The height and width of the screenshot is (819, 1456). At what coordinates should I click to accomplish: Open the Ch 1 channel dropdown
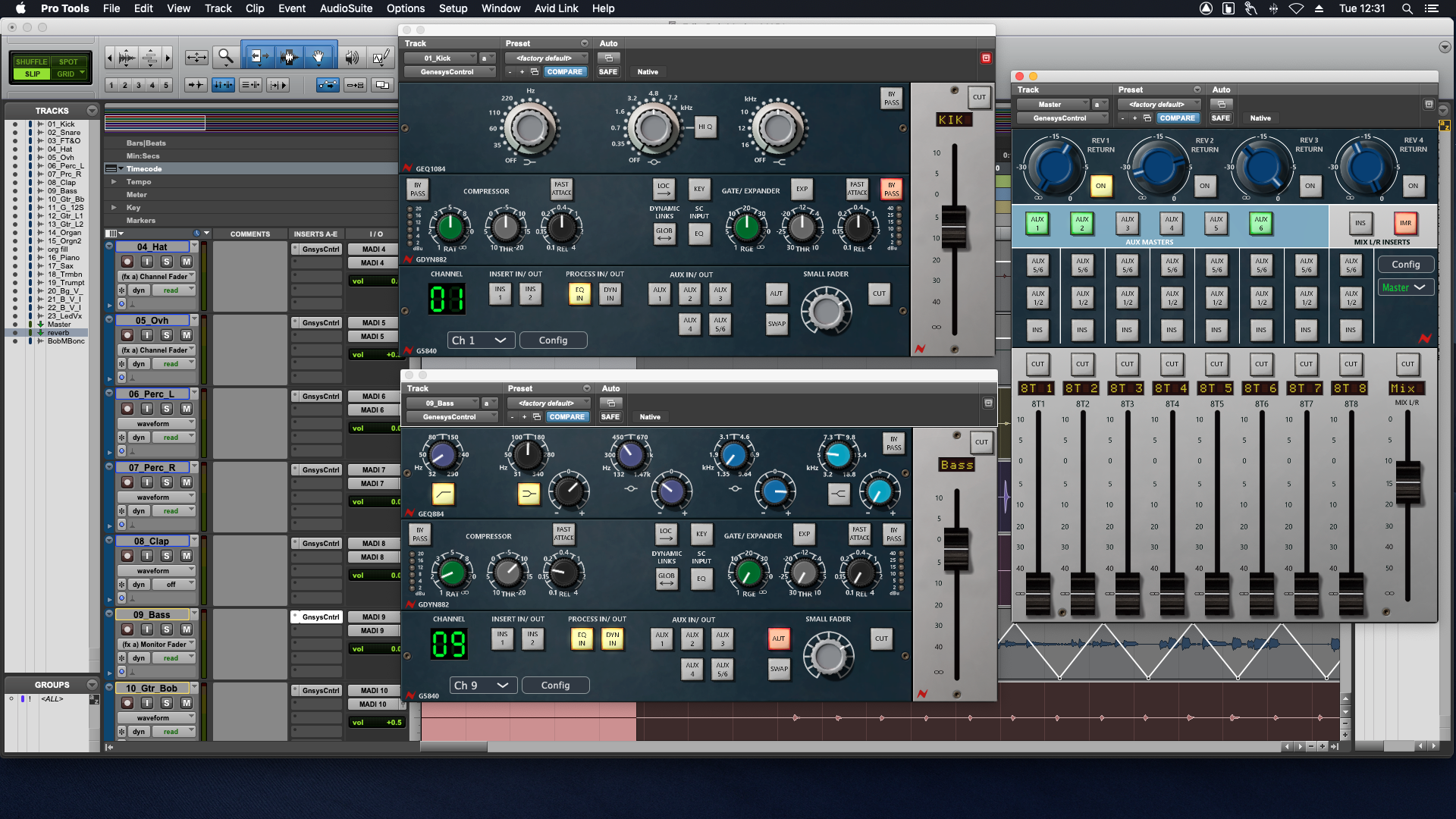pos(479,340)
